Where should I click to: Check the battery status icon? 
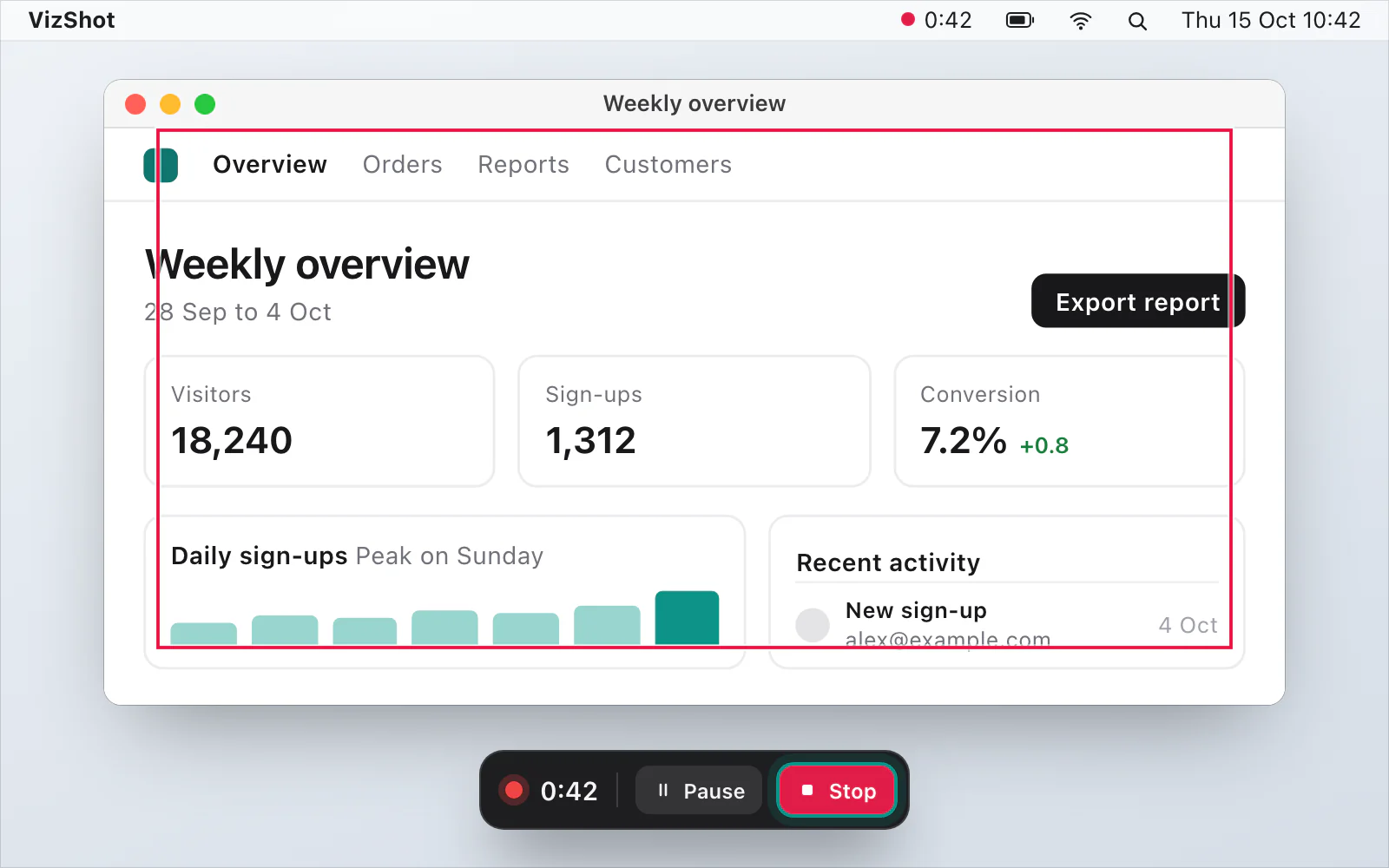point(1020,20)
